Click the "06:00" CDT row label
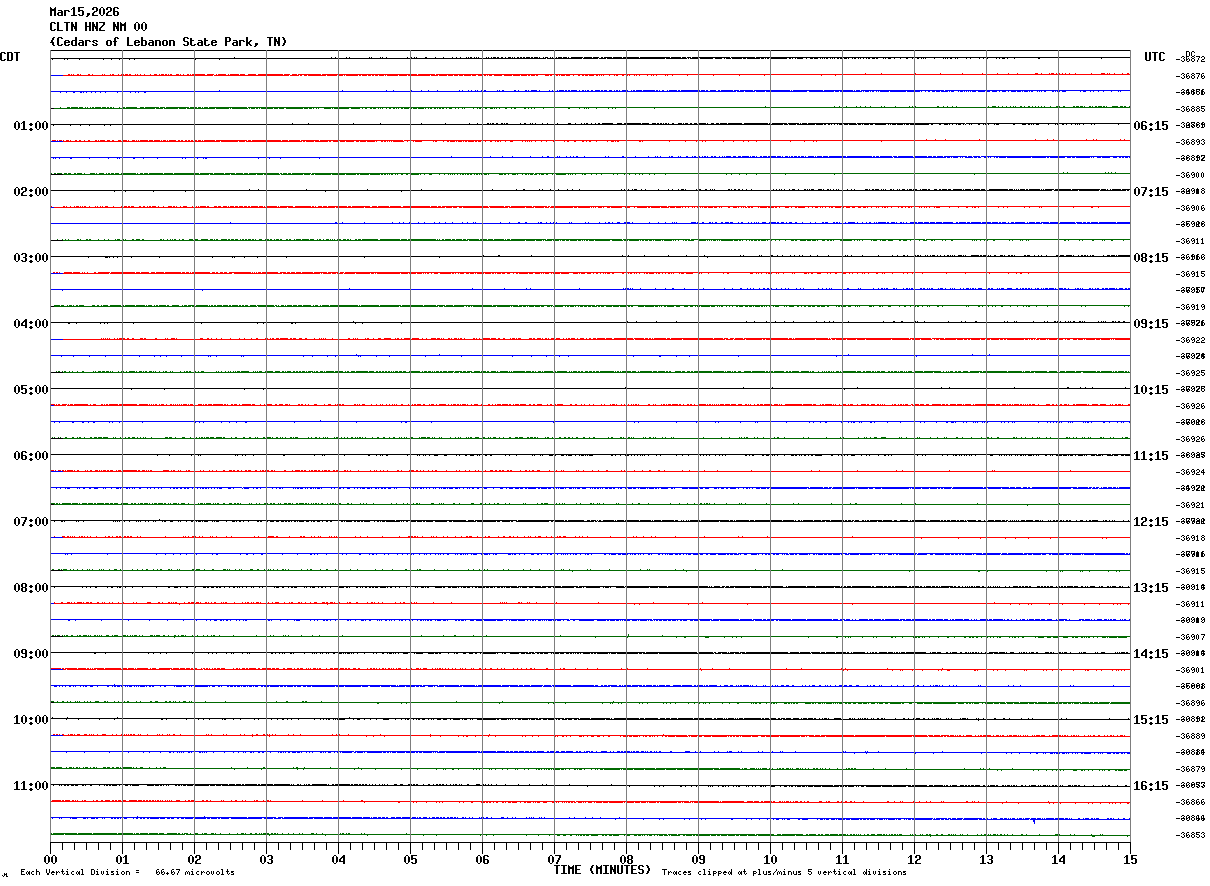 click(31, 456)
